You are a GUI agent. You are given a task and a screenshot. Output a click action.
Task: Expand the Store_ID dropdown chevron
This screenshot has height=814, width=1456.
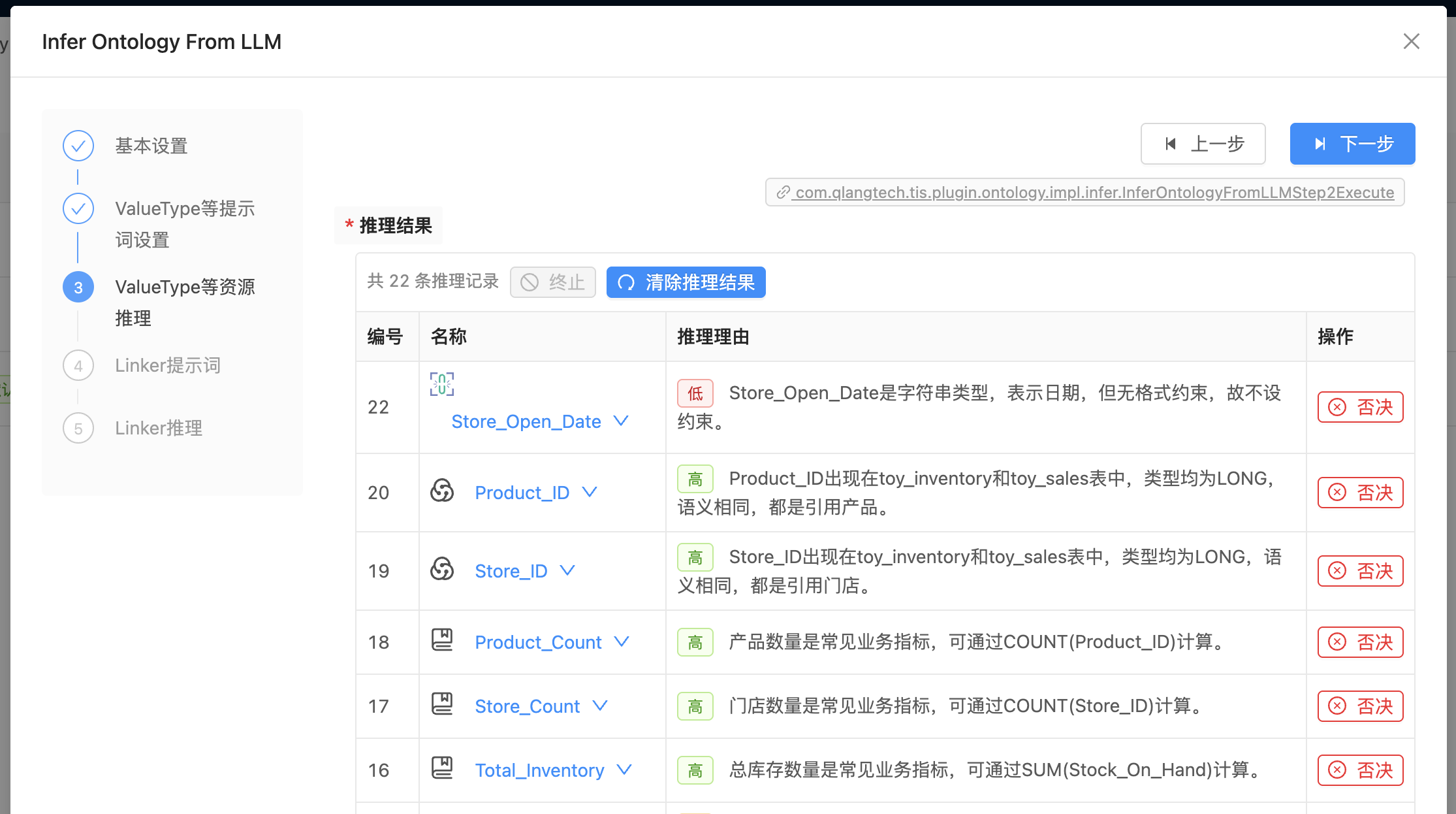[568, 571]
